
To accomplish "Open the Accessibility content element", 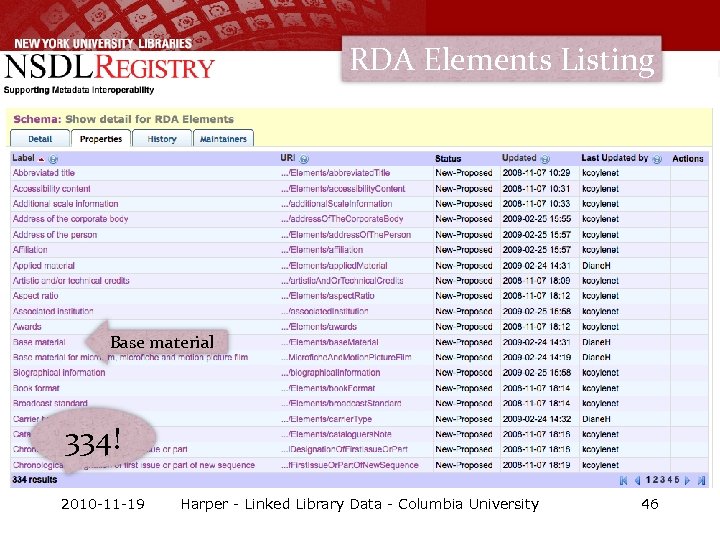I will (x=51, y=189).
